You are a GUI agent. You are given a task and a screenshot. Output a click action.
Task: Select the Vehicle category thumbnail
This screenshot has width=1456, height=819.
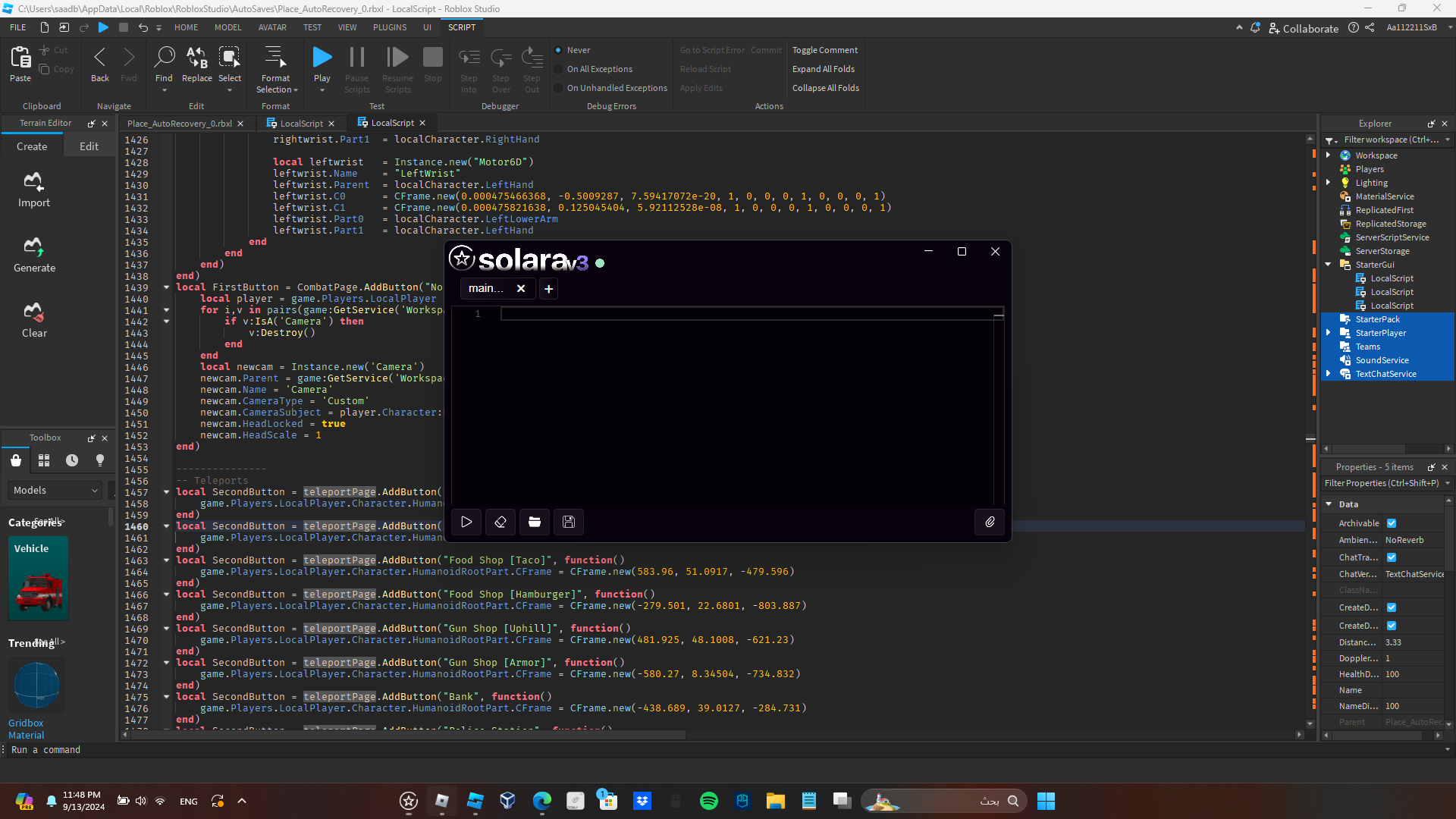tap(38, 579)
